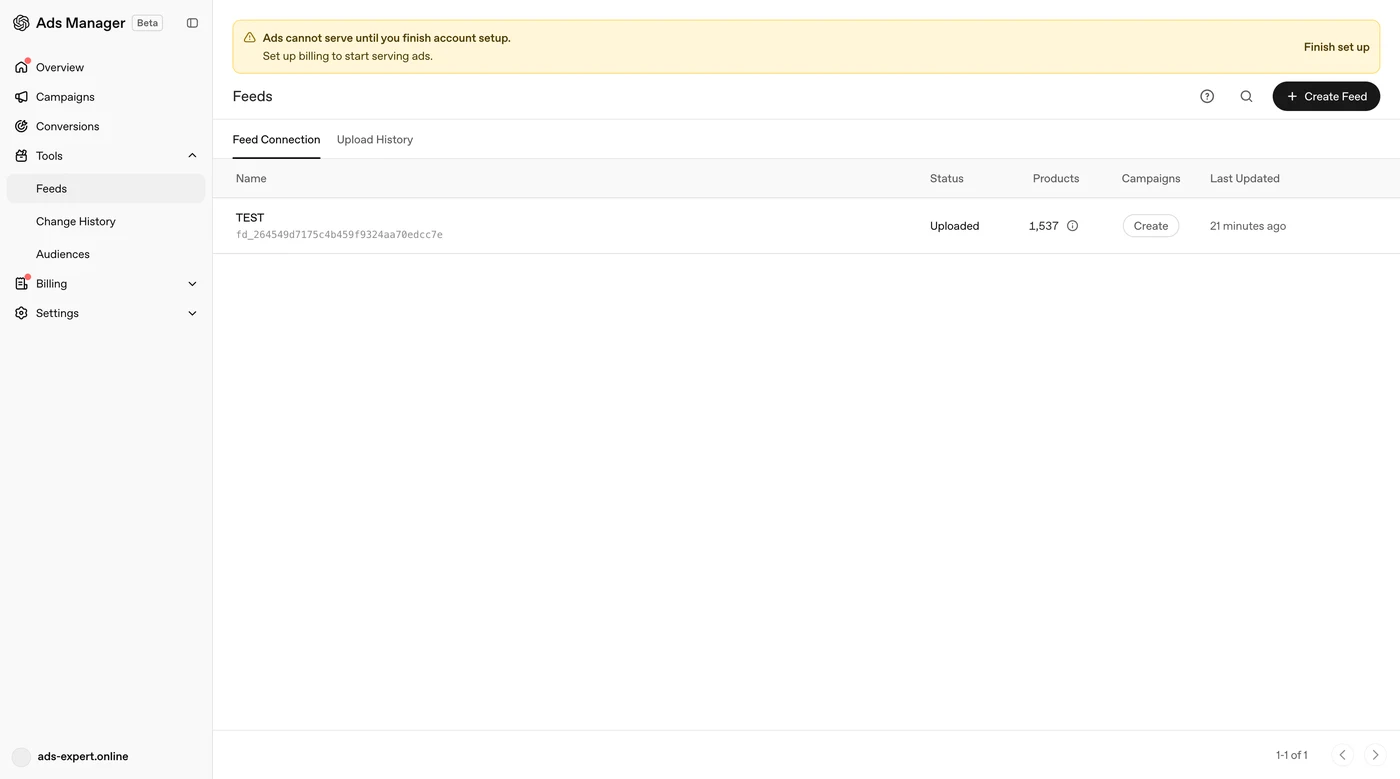Click the Create Feed button
This screenshot has height=779, width=1400.
coord(1326,96)
